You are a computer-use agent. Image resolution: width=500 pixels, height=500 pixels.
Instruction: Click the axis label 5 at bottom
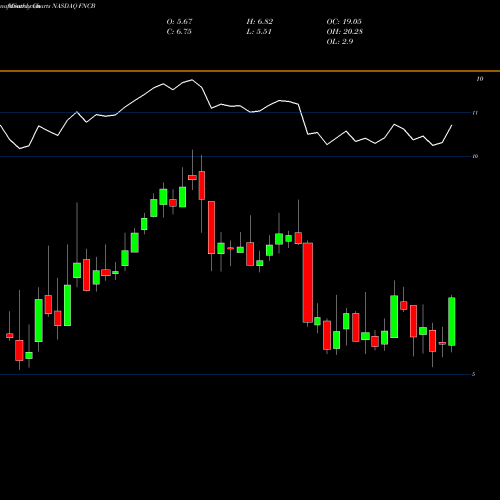(473, 374)
